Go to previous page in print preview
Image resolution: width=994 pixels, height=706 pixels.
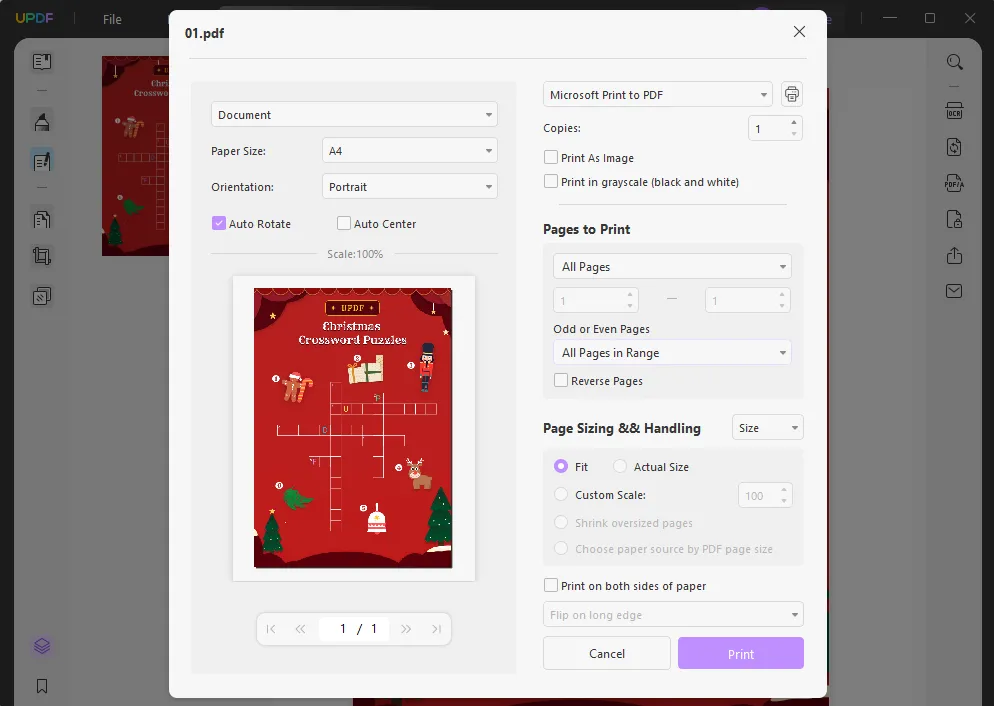tap(300, 629)
